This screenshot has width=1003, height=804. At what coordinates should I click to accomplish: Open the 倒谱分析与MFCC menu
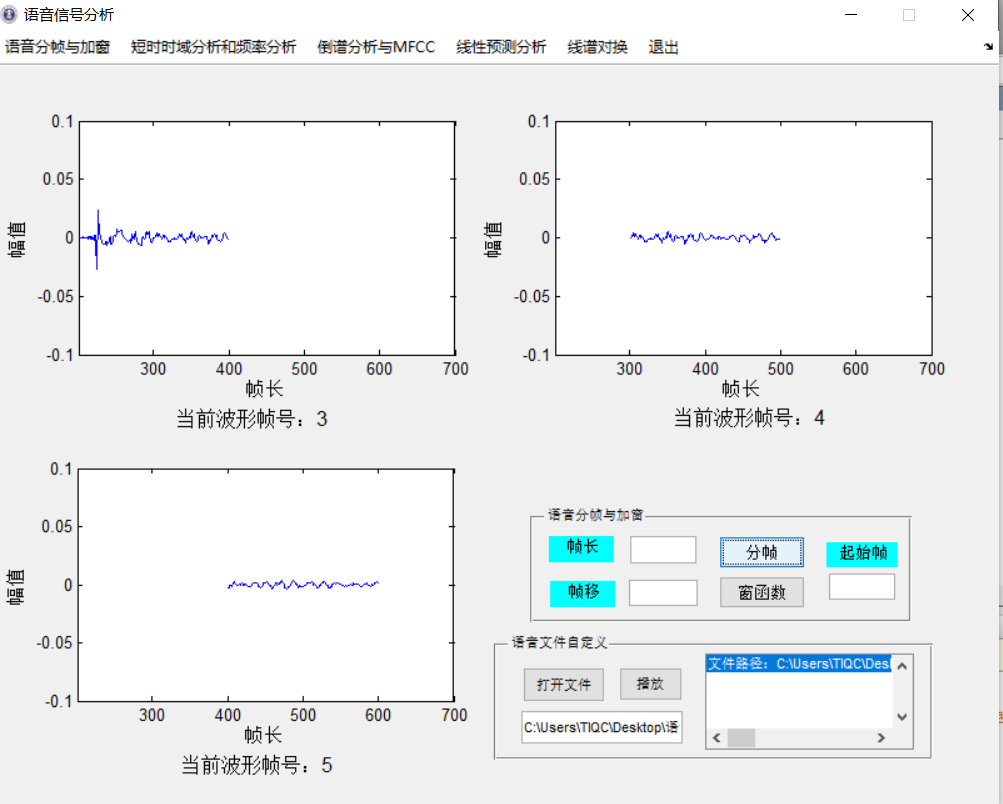pyautogui.click(x=376, y=47)
